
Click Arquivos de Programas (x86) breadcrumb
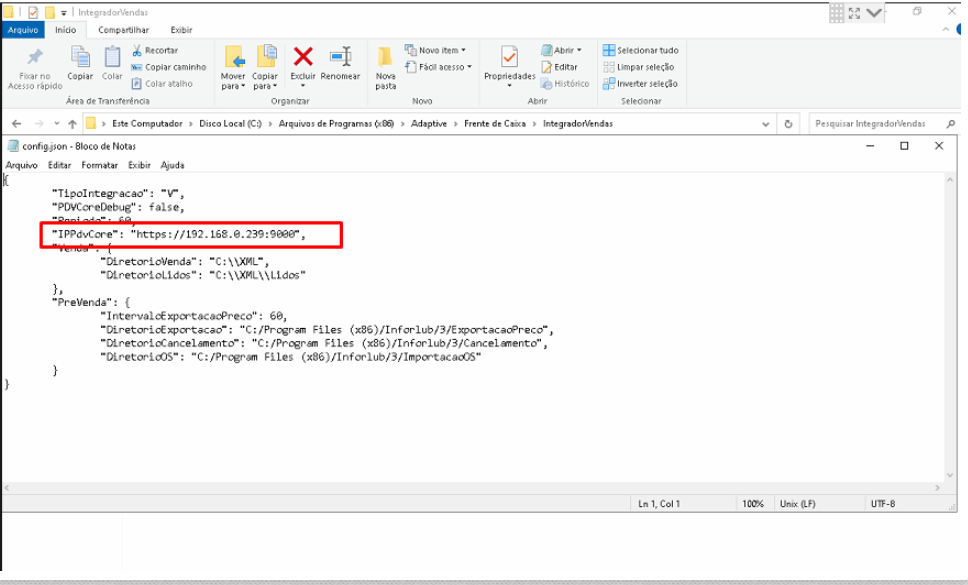click(x=336, y=123)
